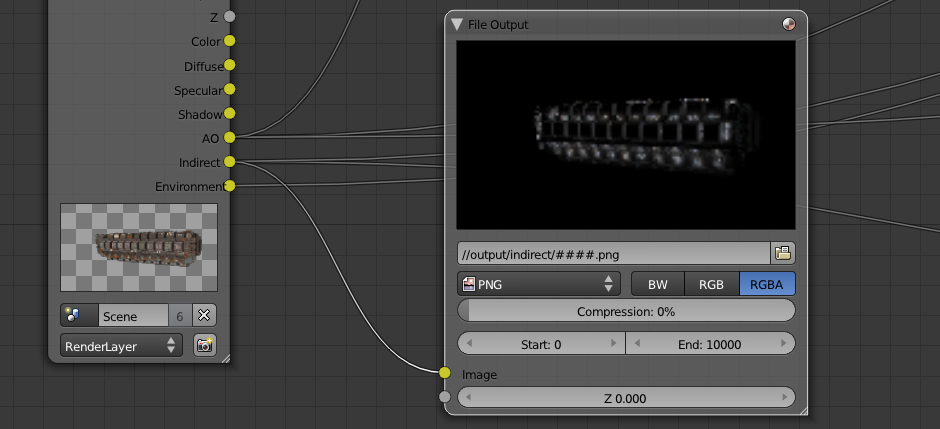Click the End: 10000 frame field

[x=711, y=344]
